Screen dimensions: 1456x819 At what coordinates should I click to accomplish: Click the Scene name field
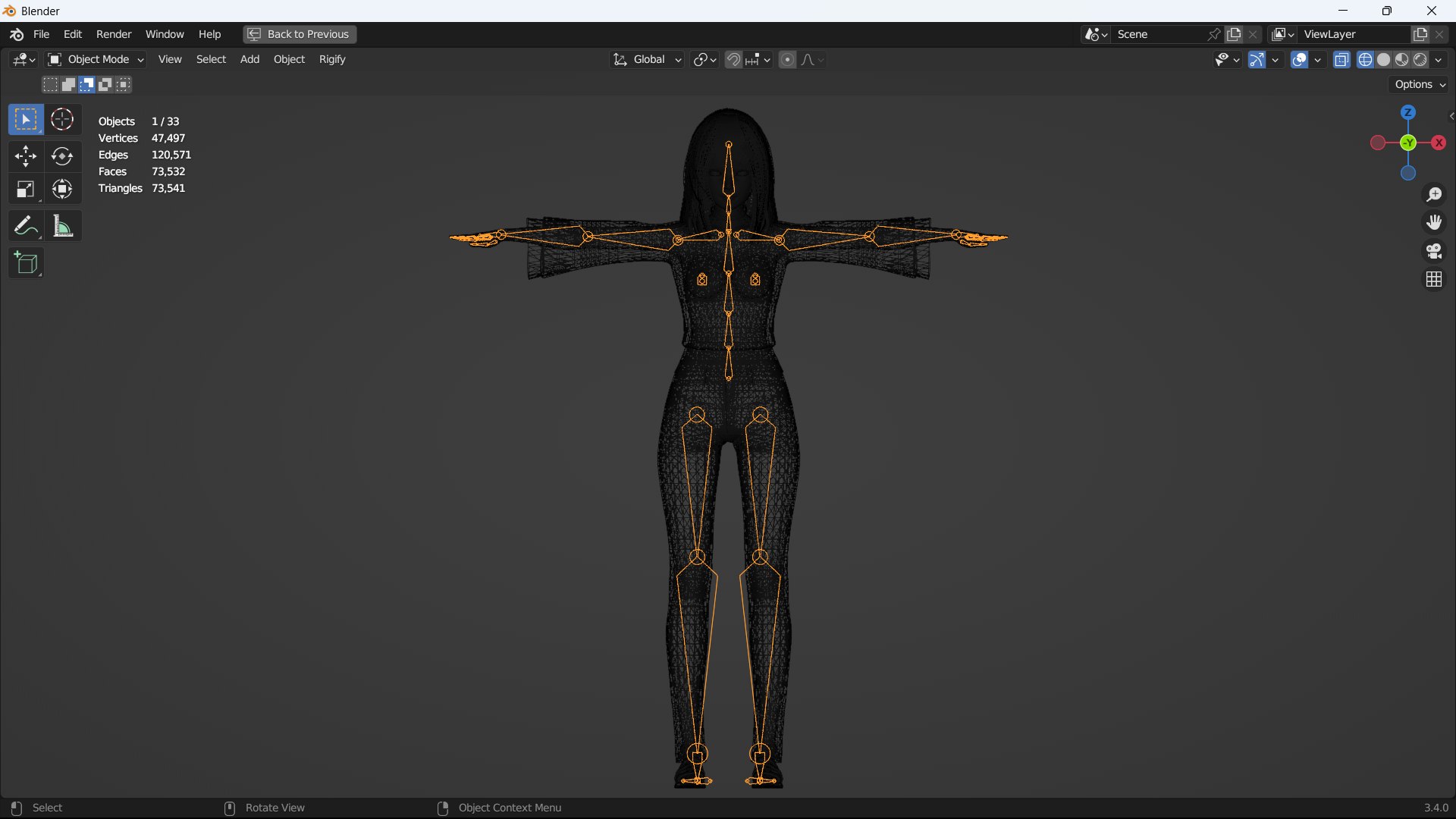pos(1159,34)
